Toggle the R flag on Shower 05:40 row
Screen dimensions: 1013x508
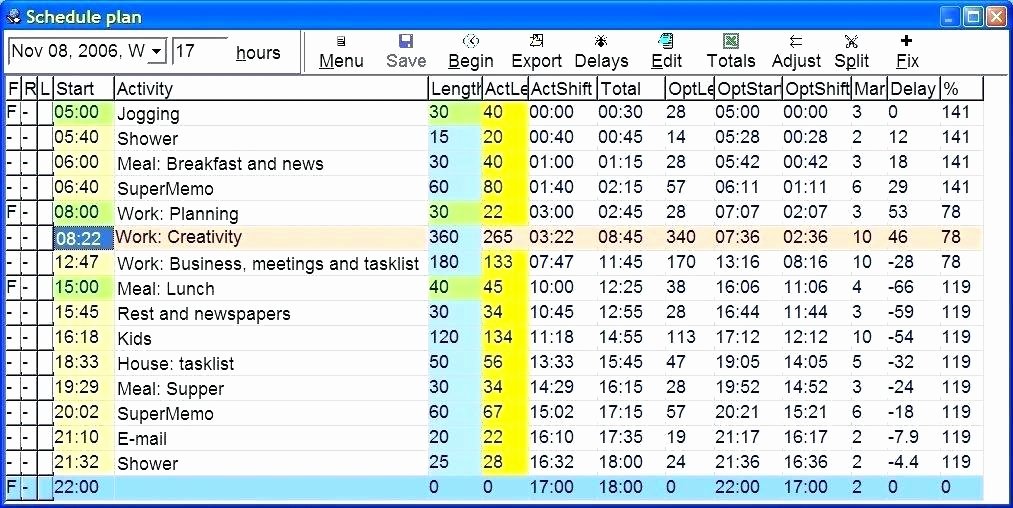28,138
